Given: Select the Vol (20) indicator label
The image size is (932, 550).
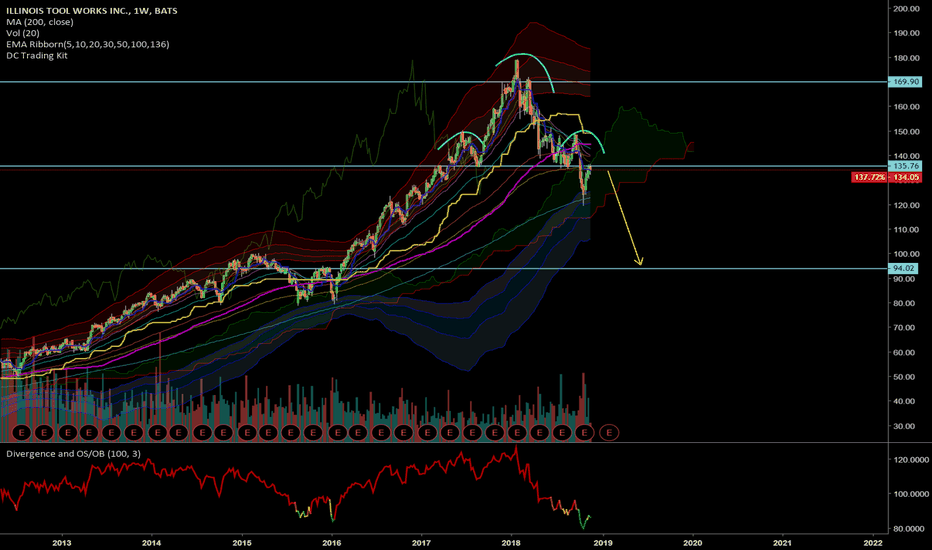Looking at the screenshot, I should [23, 33].
